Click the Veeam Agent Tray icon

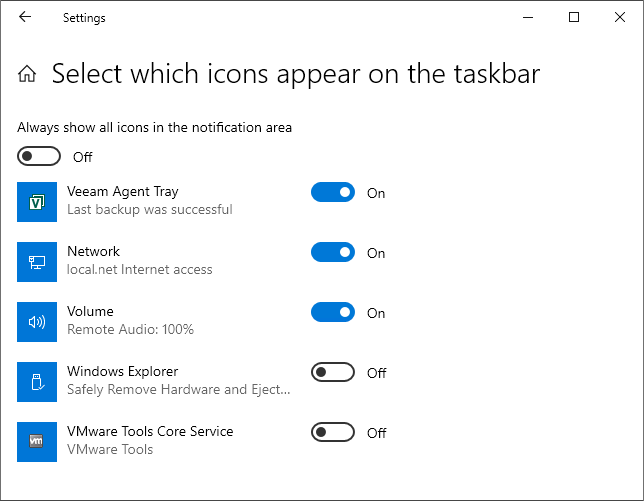pos(37,201)
